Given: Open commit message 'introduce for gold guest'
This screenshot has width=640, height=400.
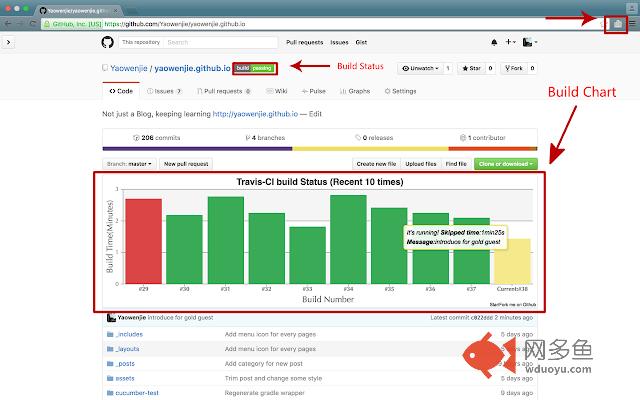Looking at the screenshot, I should click(x=180, y=317).
